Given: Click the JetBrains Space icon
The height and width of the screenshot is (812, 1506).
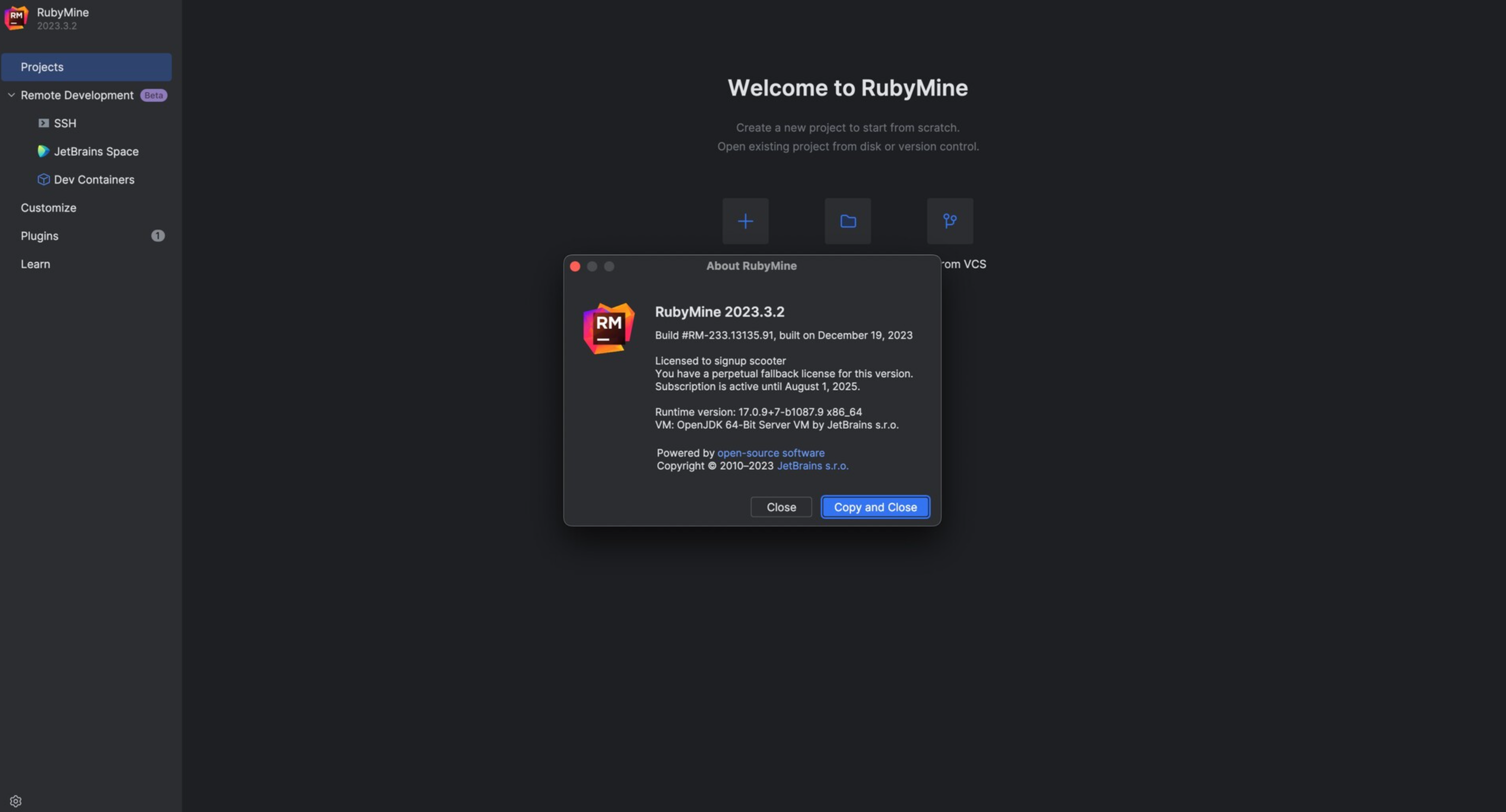Looking at the screenshot, I should click(x=43, y=151).
